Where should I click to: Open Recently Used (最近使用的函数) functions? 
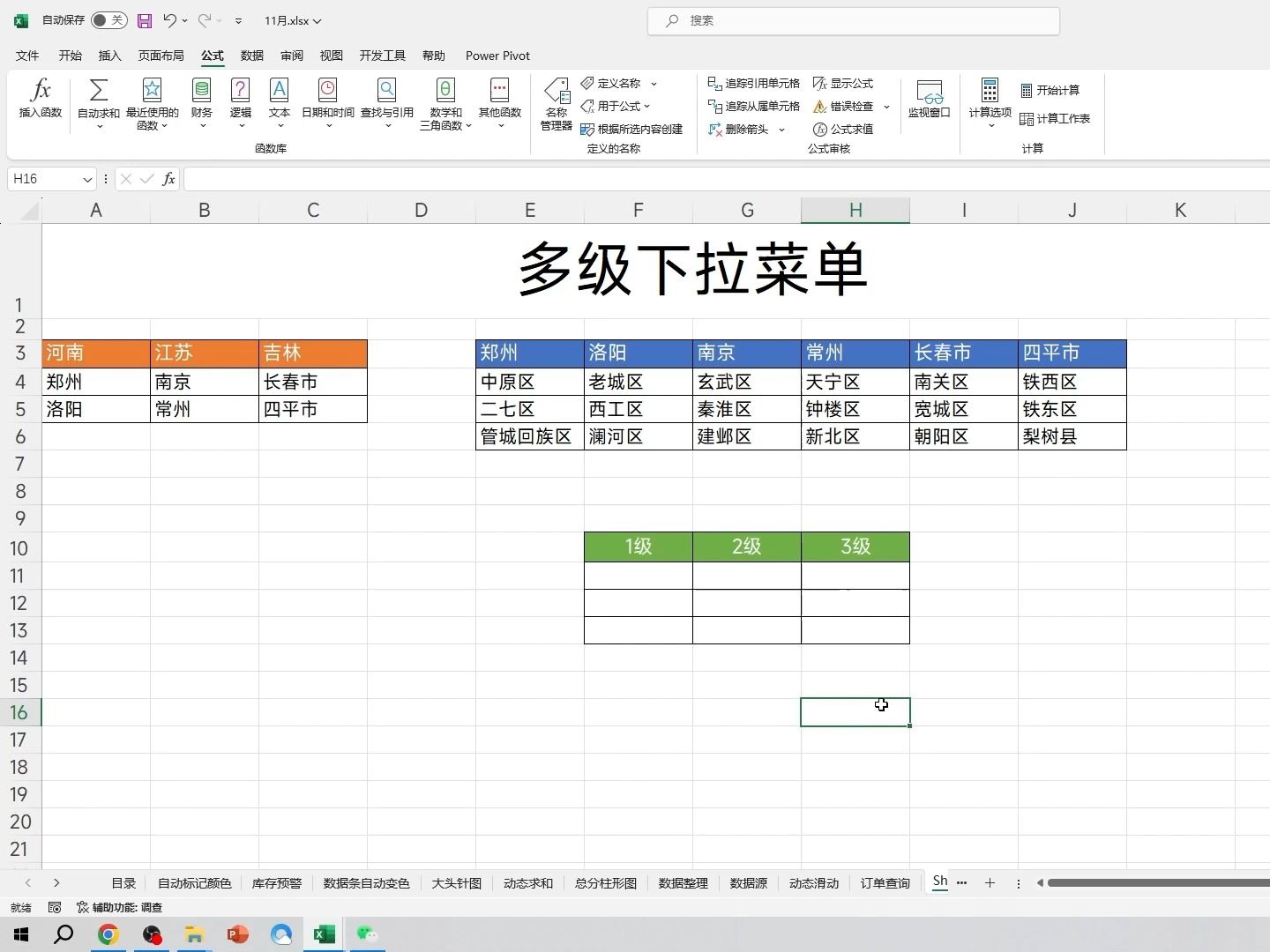click(152, 103)
